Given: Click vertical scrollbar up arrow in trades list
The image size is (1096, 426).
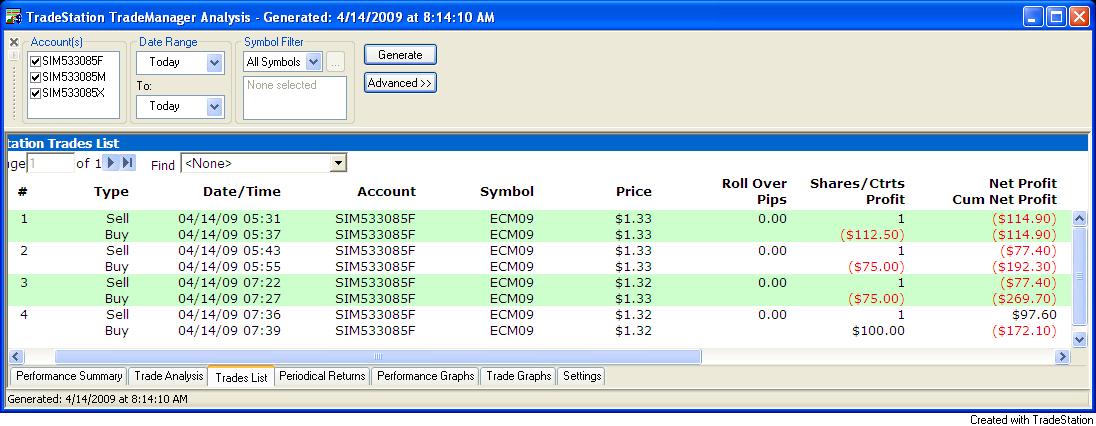Looking at the screenshot, I should [x=1079, y=219].
